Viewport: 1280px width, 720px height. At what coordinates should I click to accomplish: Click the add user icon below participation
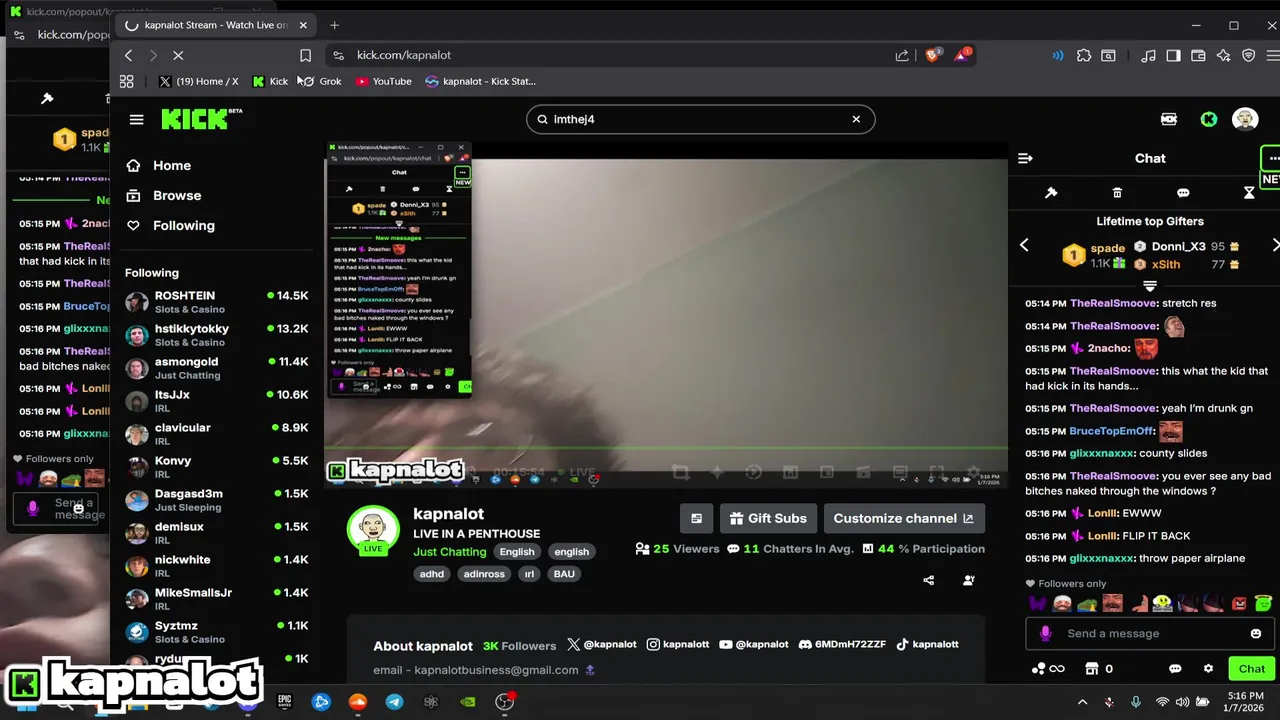coord(969,580)
